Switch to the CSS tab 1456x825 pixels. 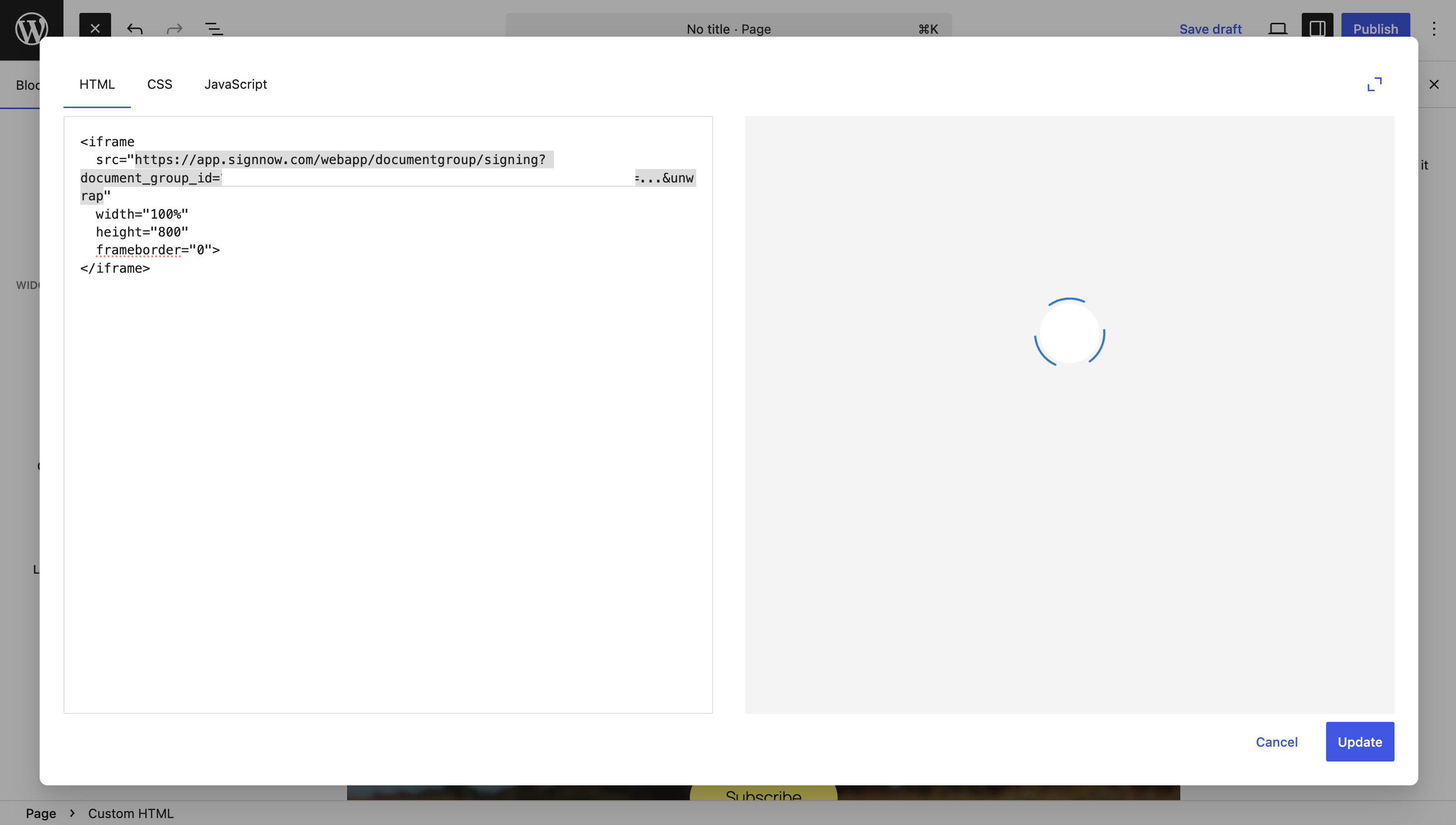click(x=160, y=84)
